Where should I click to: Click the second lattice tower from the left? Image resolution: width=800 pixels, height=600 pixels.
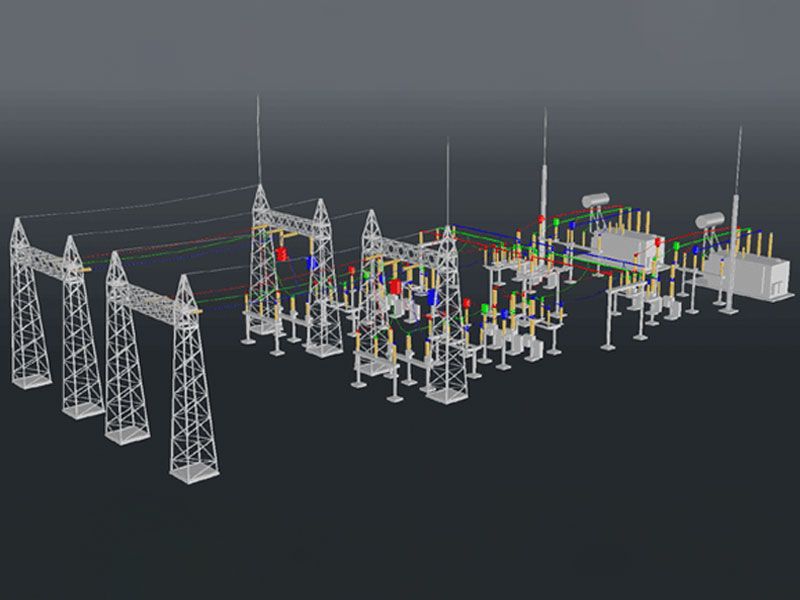(80, 330)
